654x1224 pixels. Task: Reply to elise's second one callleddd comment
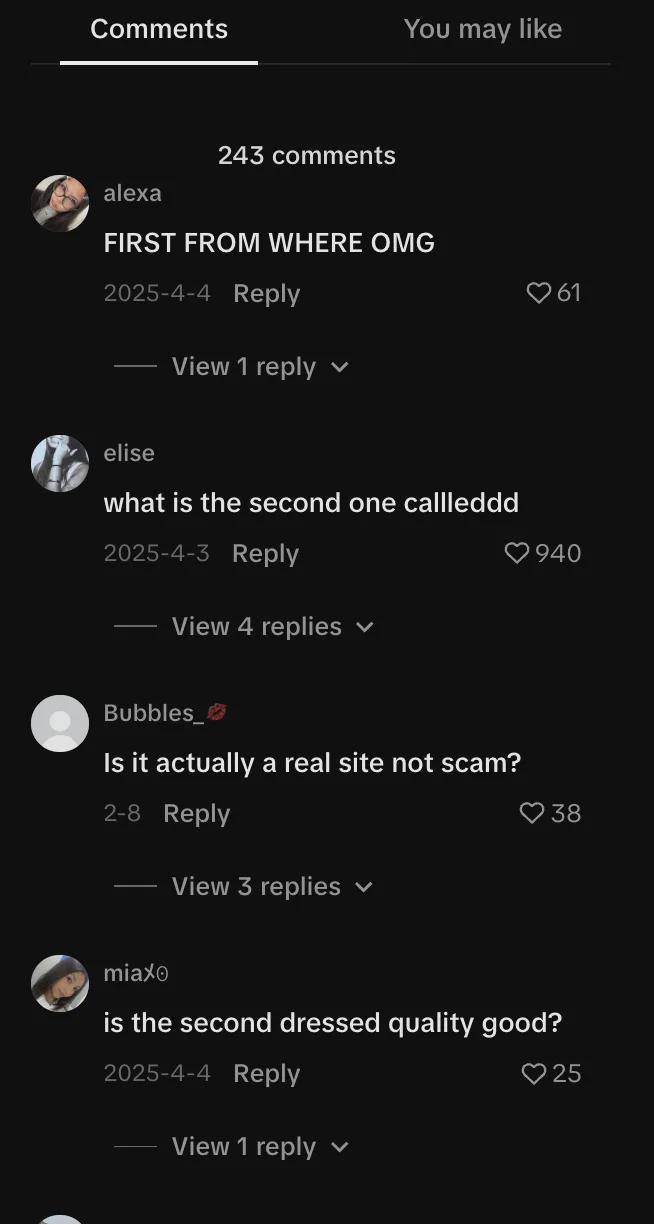coord(266,554)
